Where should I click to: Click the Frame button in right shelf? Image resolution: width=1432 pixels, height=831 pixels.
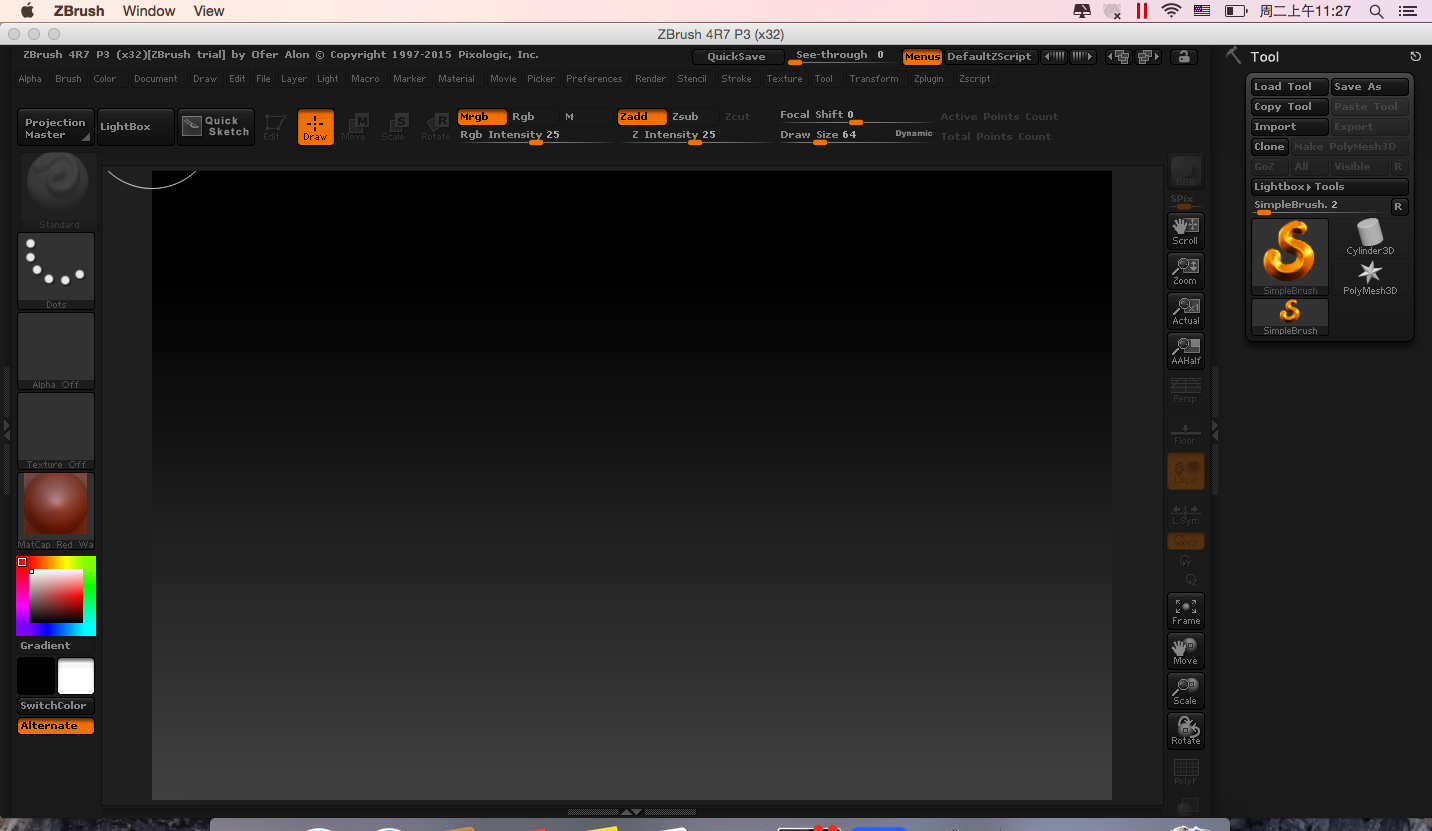1186,611
